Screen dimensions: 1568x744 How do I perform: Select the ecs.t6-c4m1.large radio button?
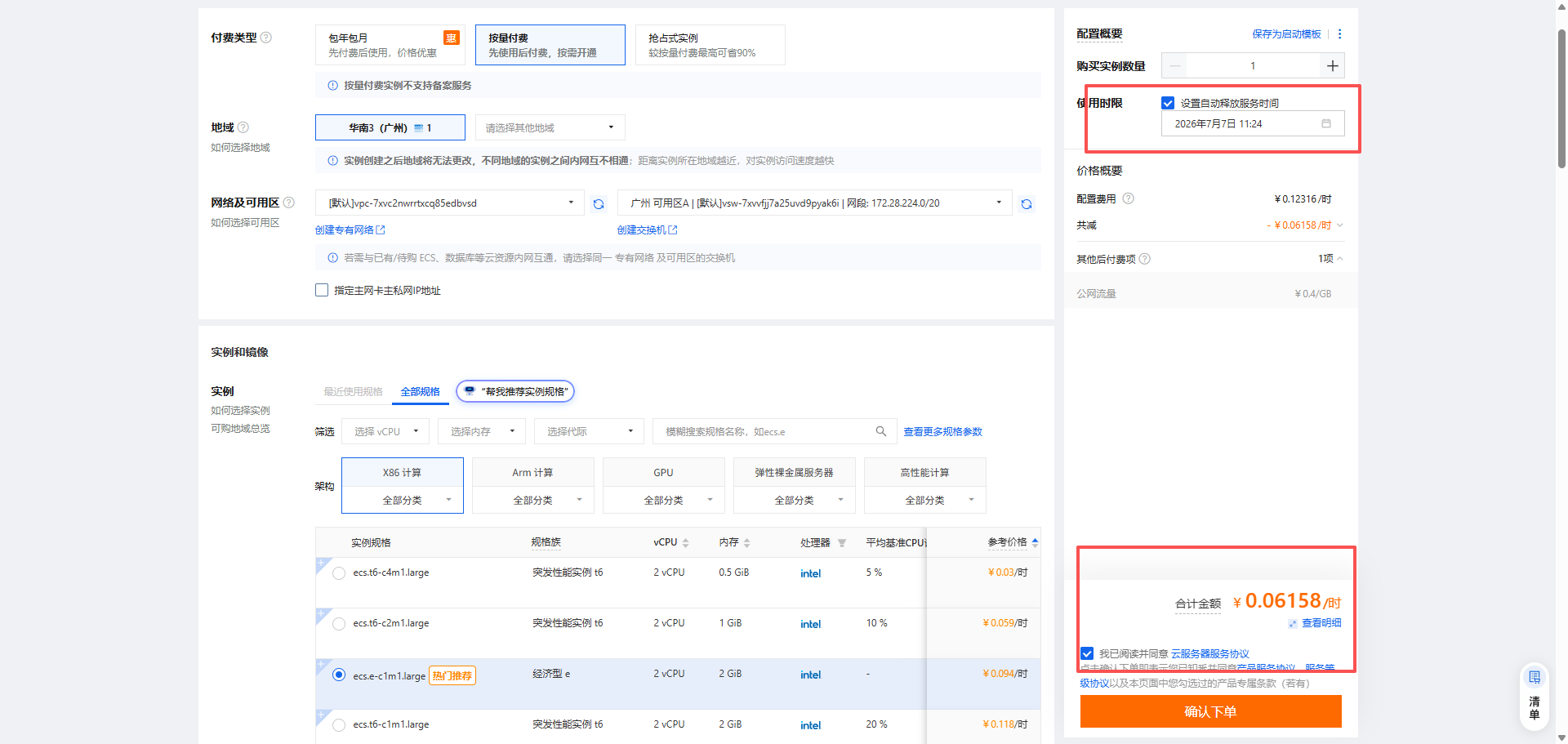click(339, 573)
